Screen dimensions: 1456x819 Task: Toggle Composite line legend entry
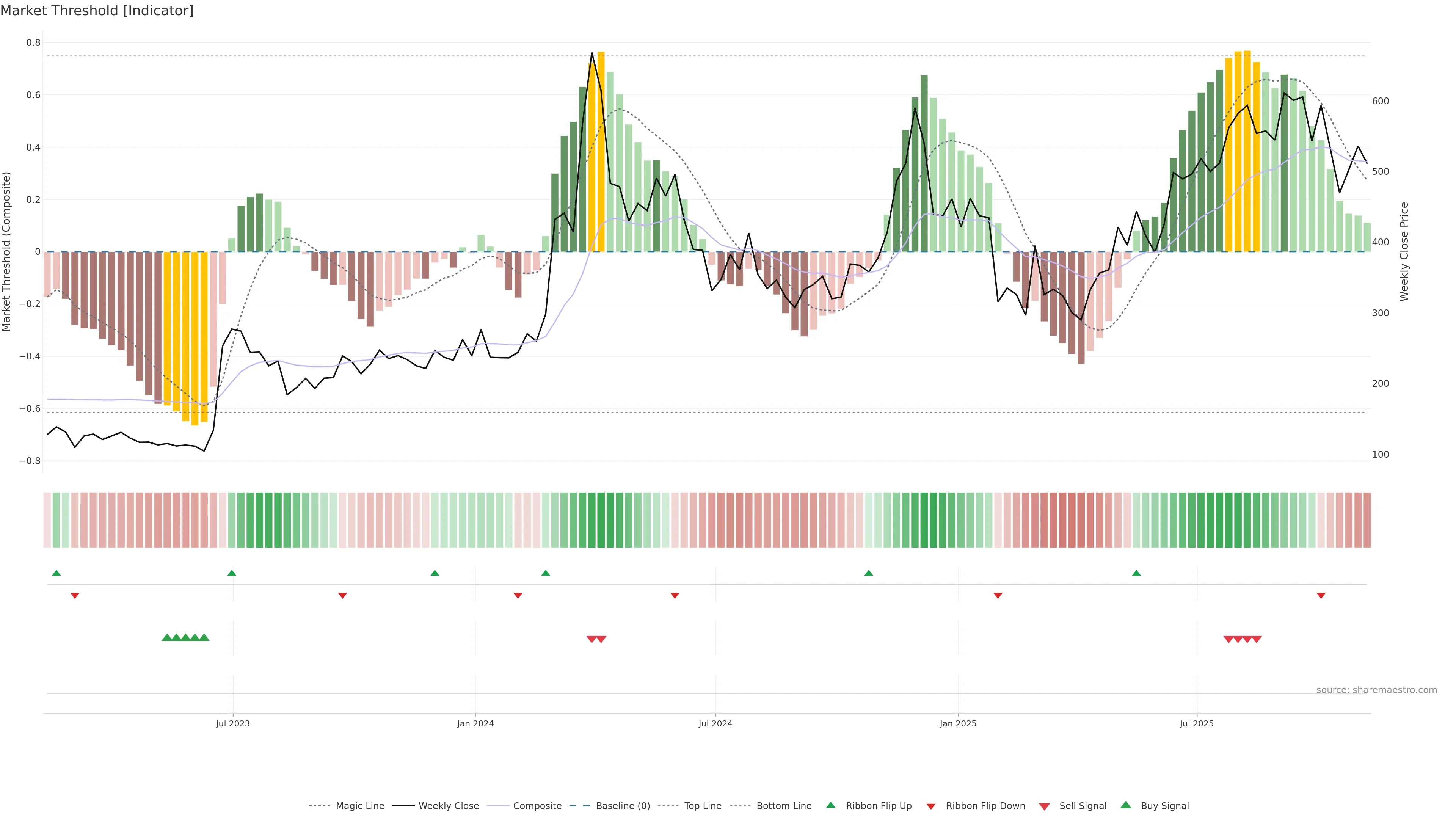pos(537,806)
